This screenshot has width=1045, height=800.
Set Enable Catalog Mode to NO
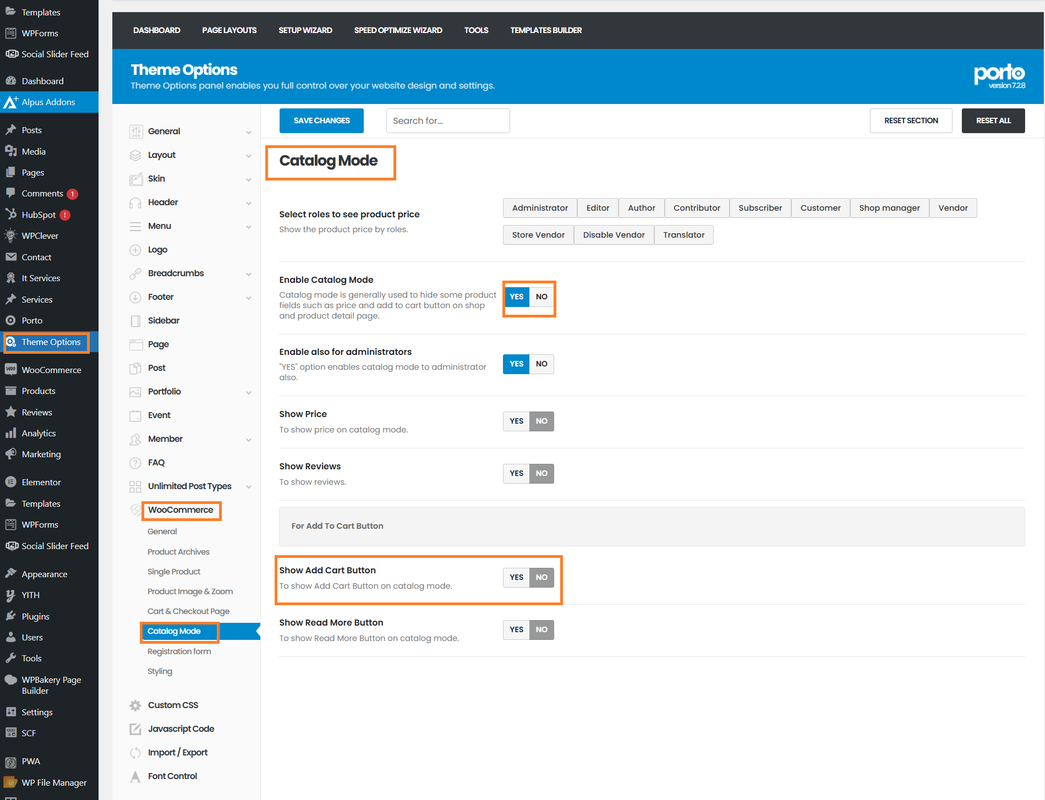point(541,297)
